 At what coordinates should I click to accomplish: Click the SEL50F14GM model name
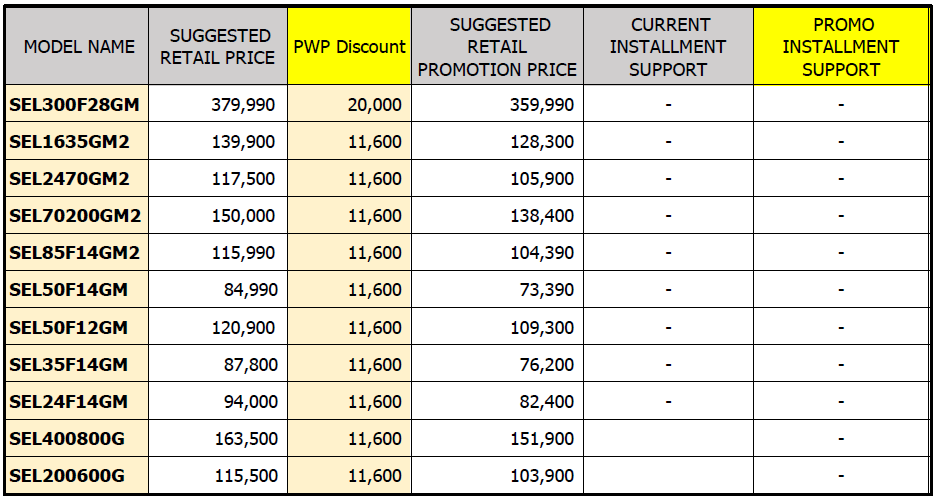[x=68, y=290]
